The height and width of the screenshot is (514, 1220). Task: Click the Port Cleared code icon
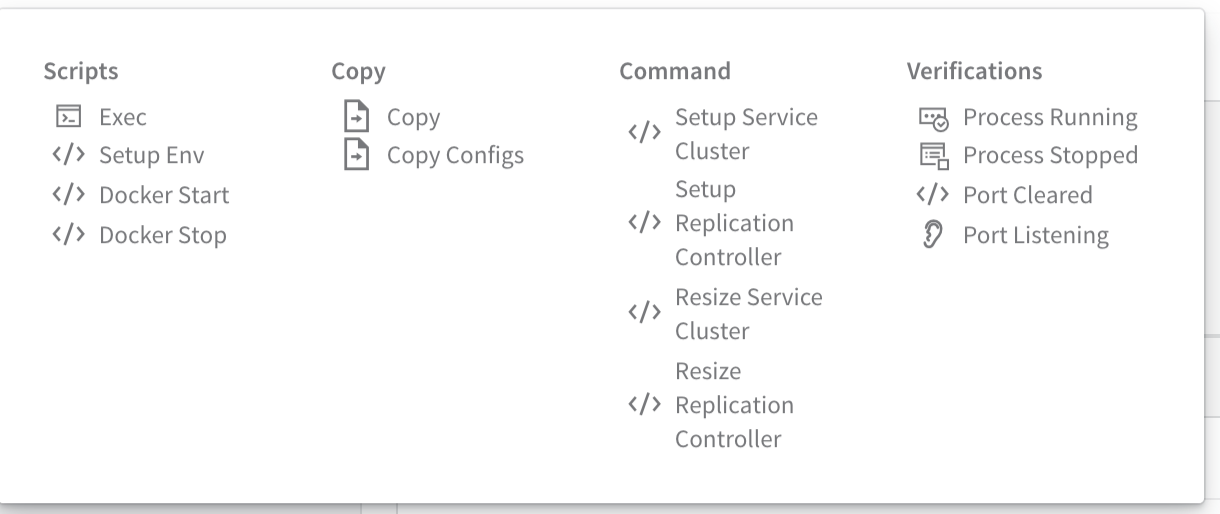[932, 195]
